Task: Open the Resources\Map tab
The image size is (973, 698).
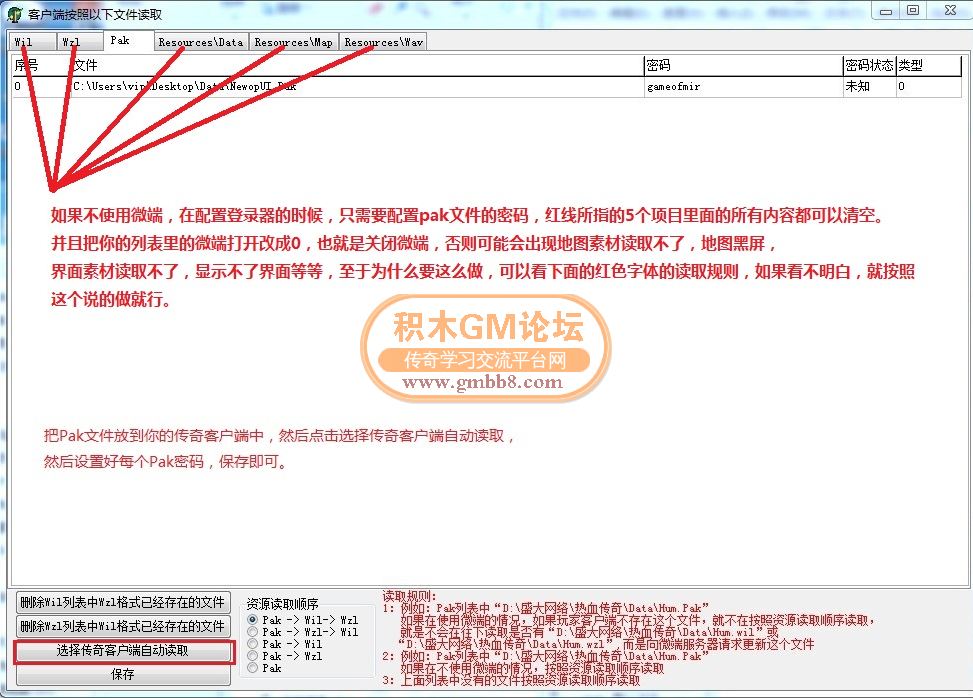Action: [x=294, y=42]
